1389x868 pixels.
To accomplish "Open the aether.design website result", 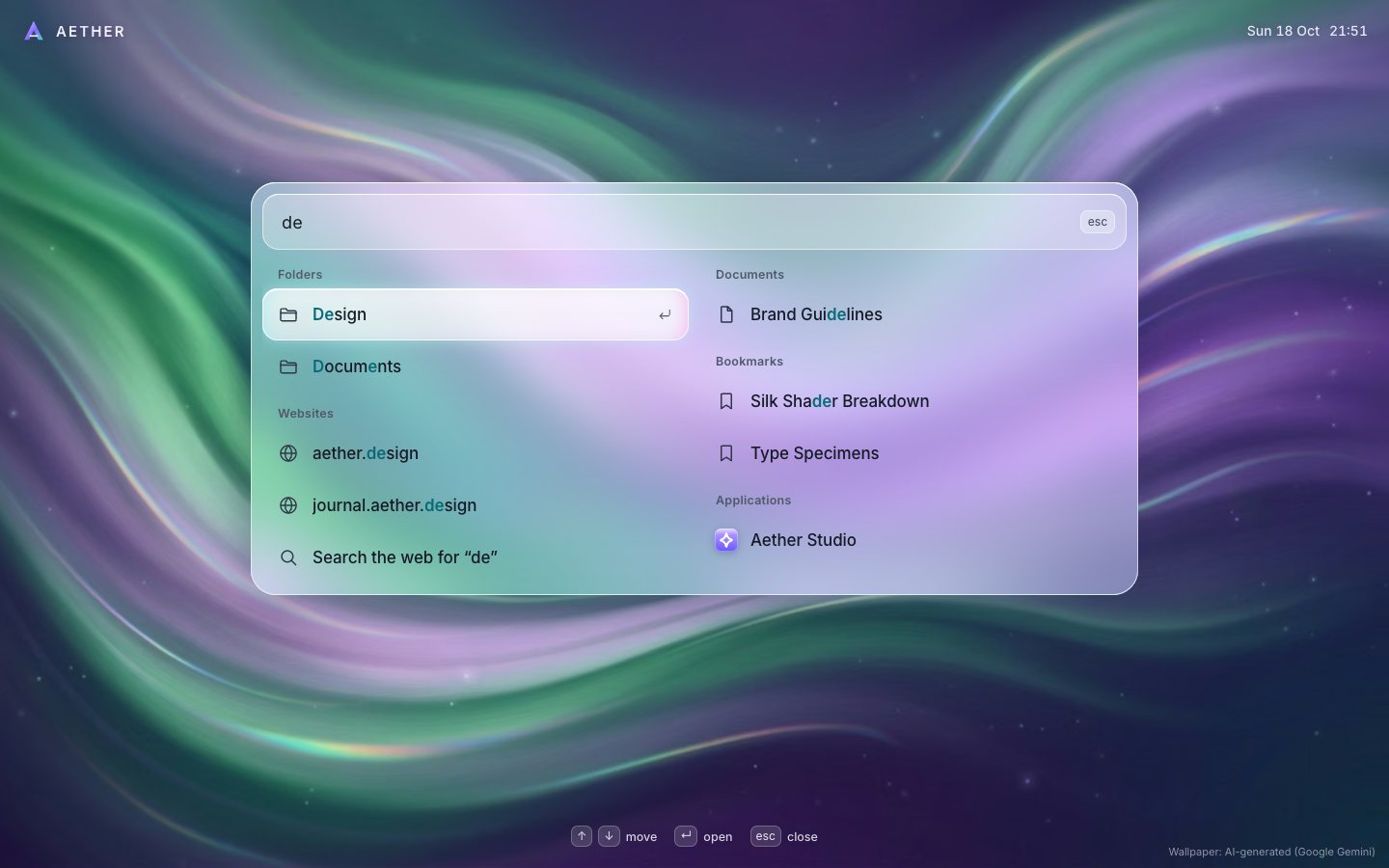I will (x=476, y=453).
